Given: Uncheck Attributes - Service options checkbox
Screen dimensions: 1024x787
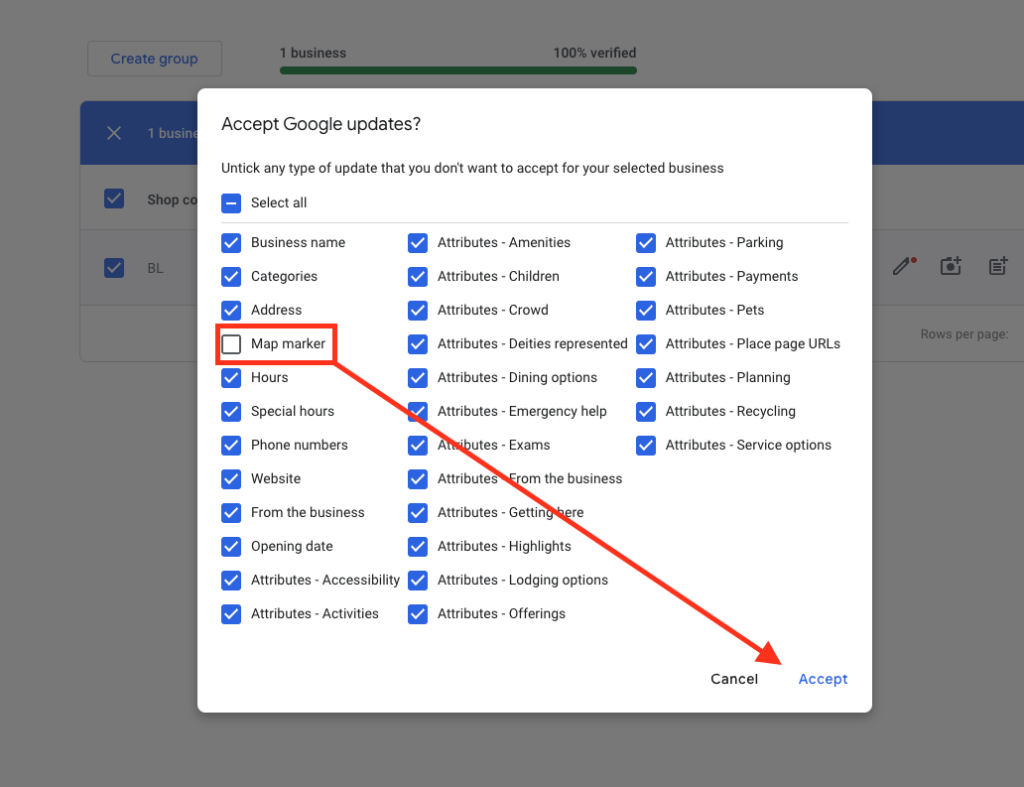Looking at the screenshot, I should 646,445.
